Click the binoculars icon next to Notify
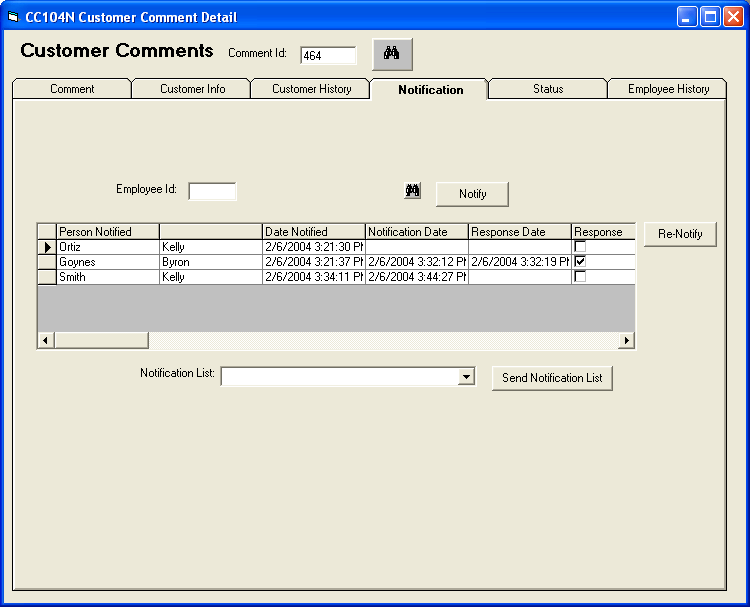750x607 pixels. click(413, 191)
